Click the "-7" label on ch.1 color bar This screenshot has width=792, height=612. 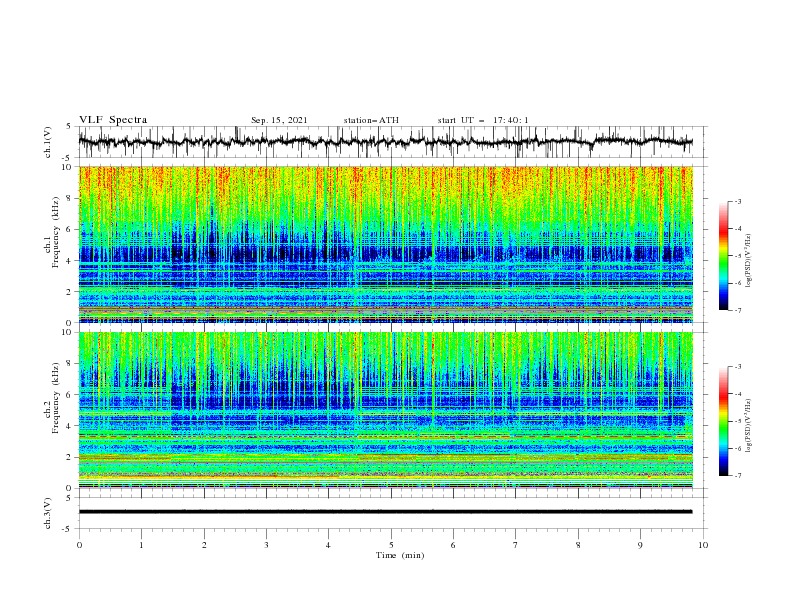click(738, 310)
